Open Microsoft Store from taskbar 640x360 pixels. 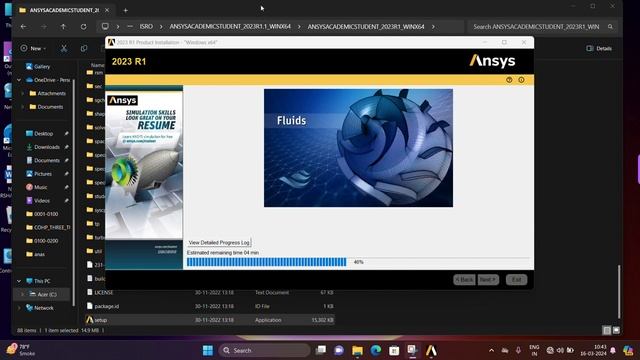394,350
